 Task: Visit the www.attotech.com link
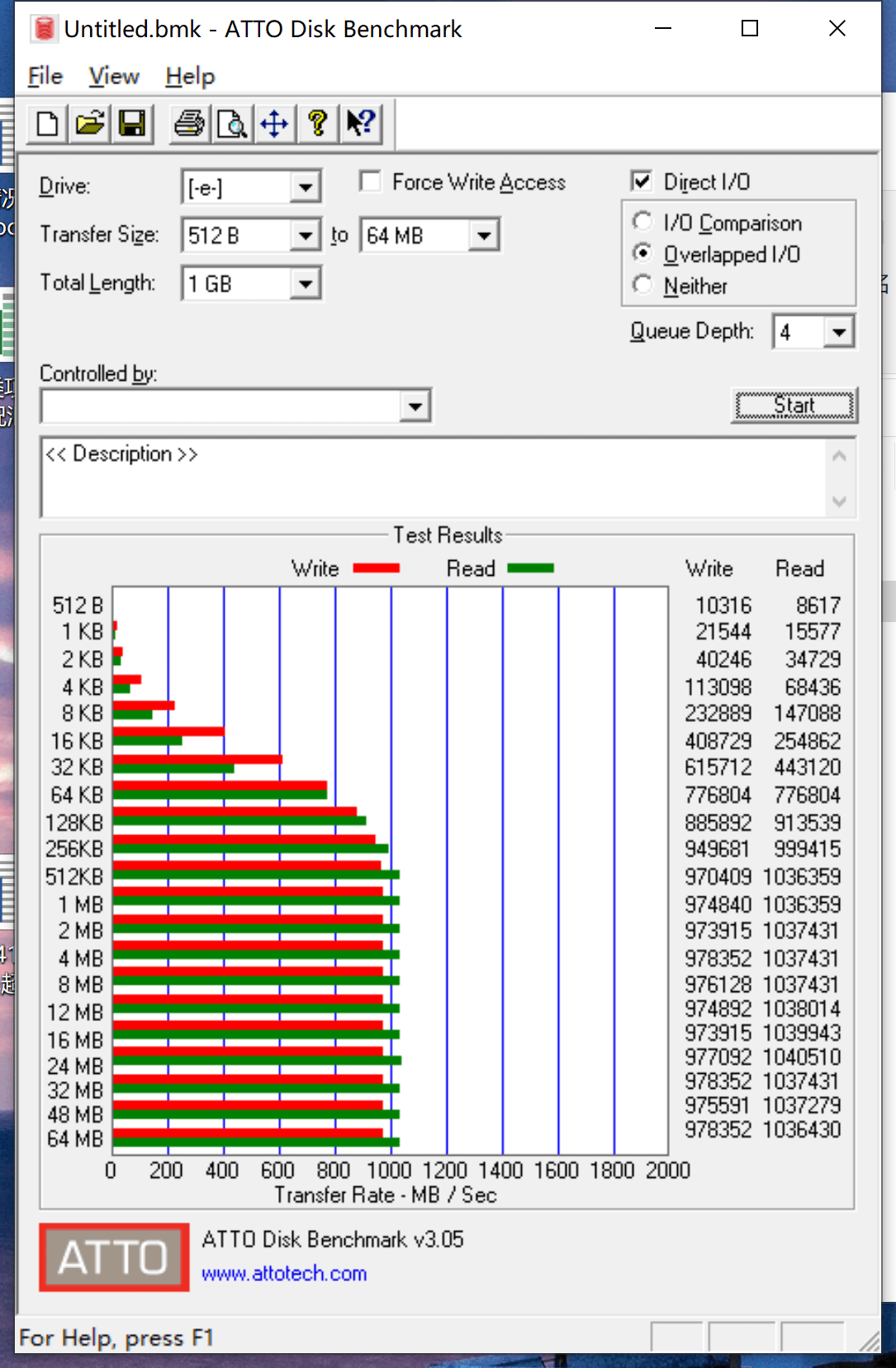point(284,1274)
